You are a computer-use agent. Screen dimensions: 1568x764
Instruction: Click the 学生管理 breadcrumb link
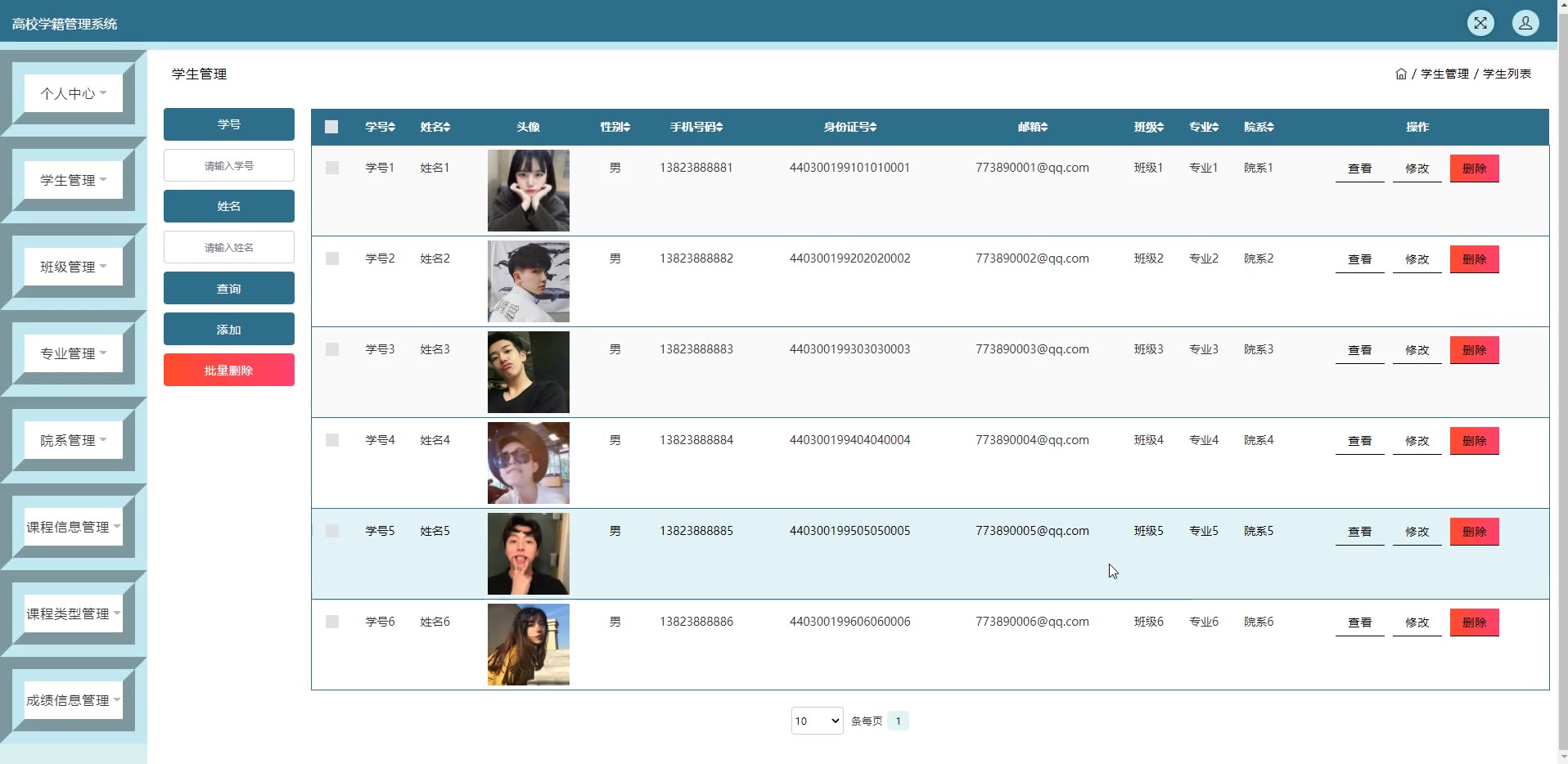(x=1444, y=74)
